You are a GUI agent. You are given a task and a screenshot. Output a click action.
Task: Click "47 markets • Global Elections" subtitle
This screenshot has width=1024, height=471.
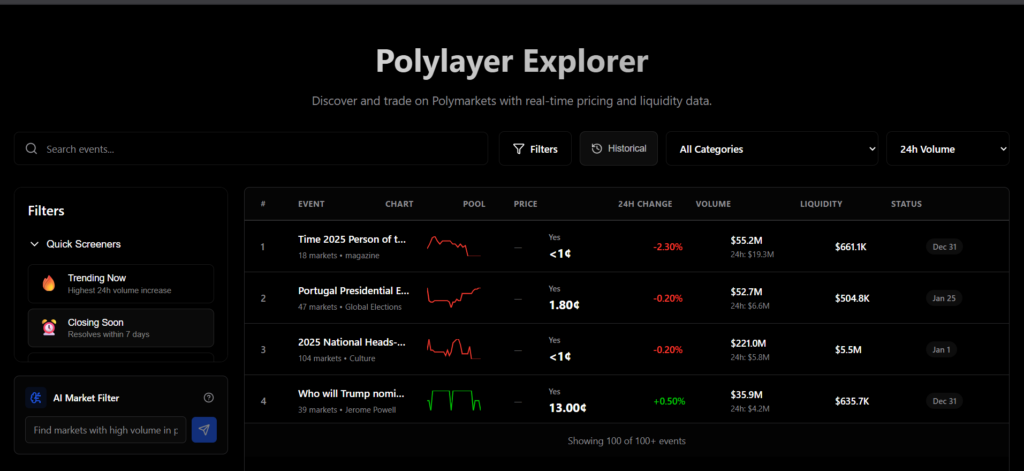[x=349, y=306]
